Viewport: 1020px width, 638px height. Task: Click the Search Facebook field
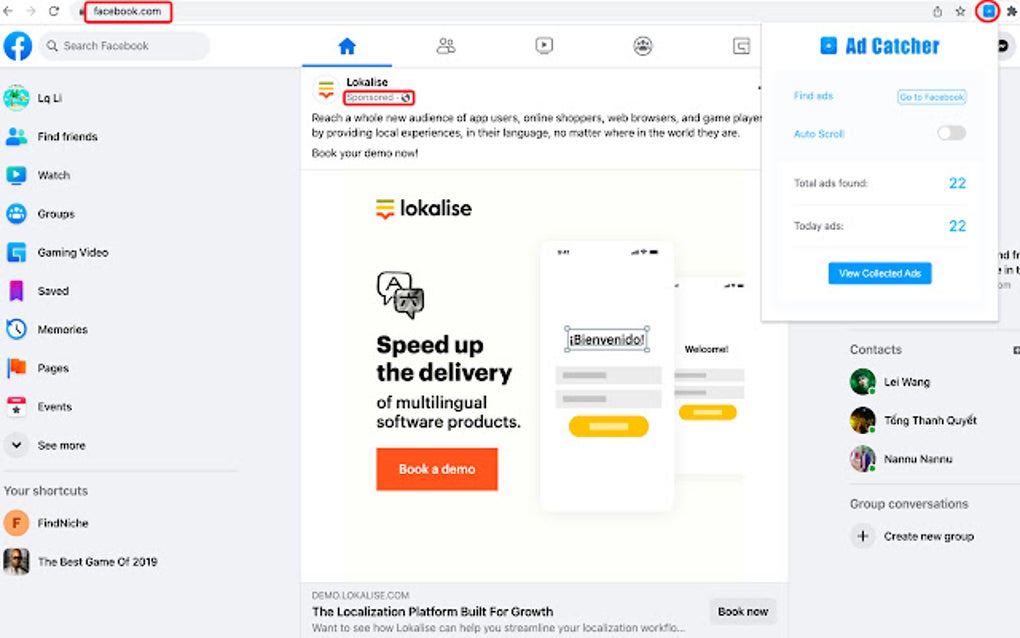(x=124, y=46)
